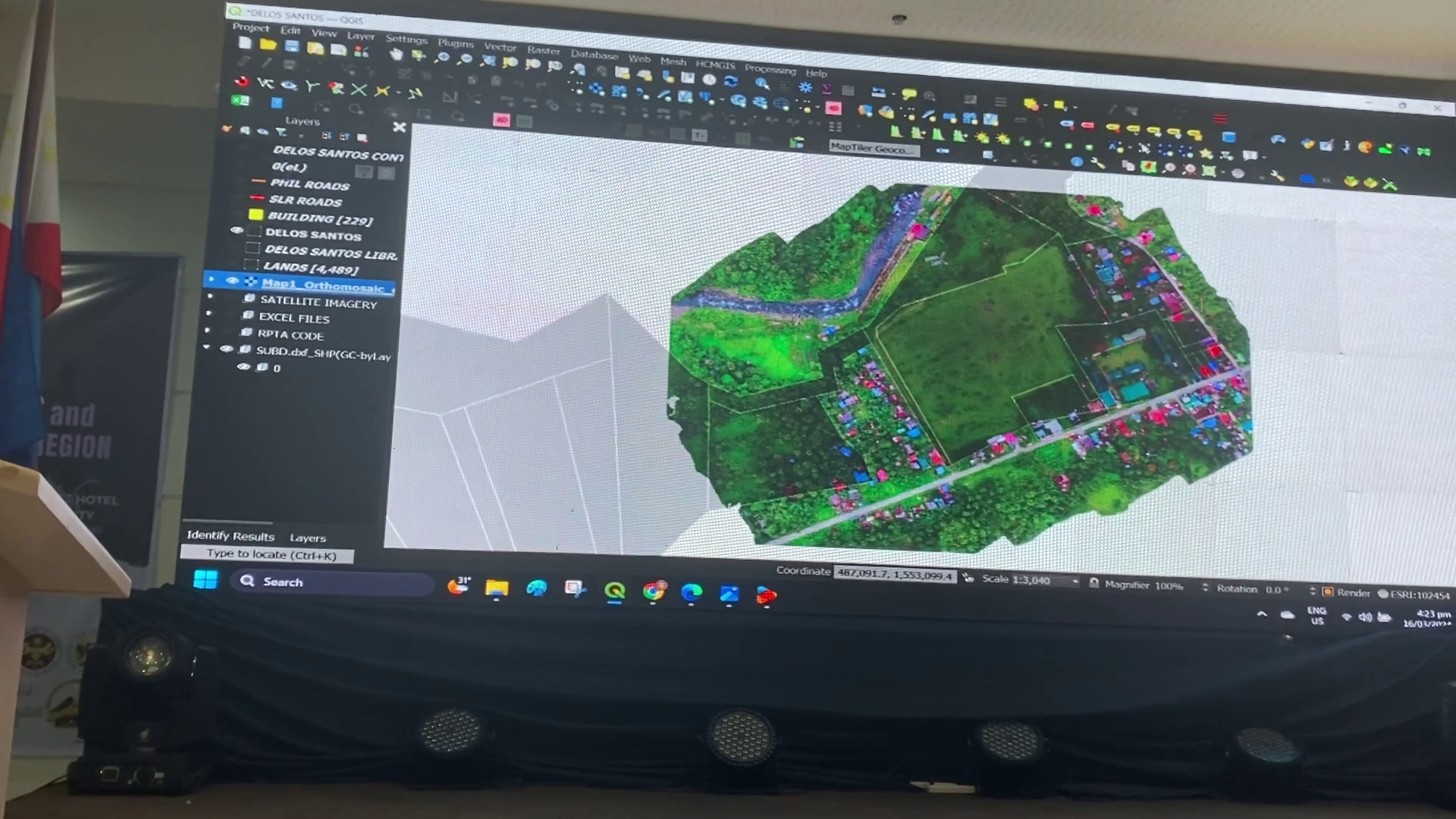The image size is (1456, 819).
Task: Click the Coordinate input field
Action: (895, 574)
